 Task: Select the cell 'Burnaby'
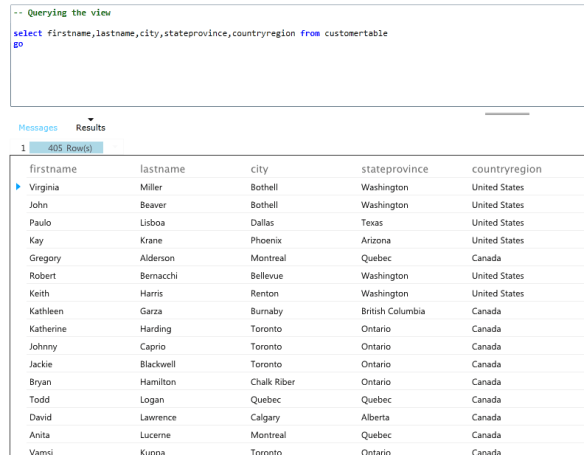click(x=267, y=311)
